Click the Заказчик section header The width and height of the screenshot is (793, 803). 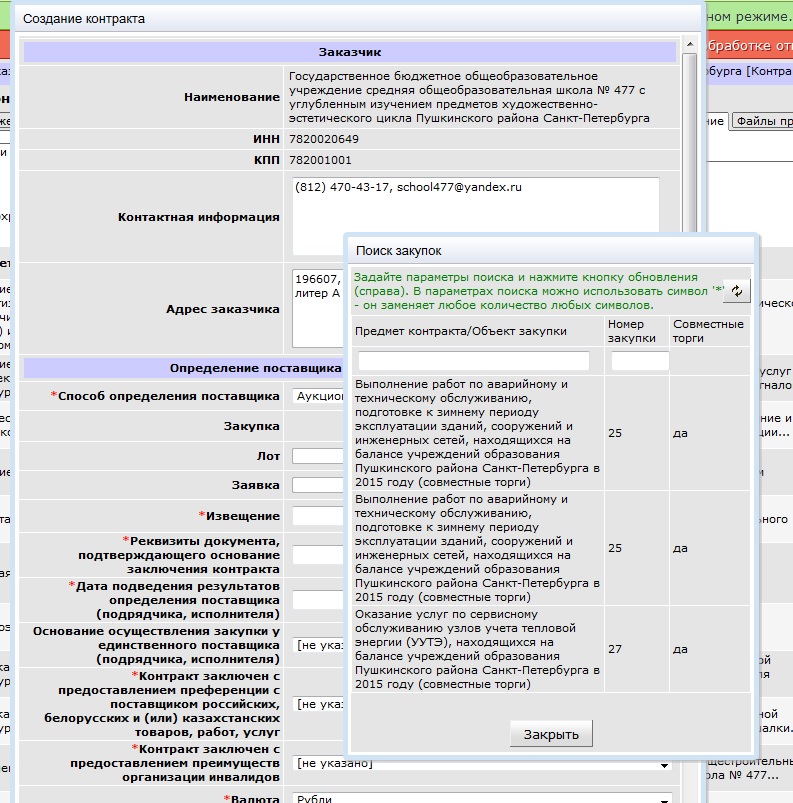(350, 52)
